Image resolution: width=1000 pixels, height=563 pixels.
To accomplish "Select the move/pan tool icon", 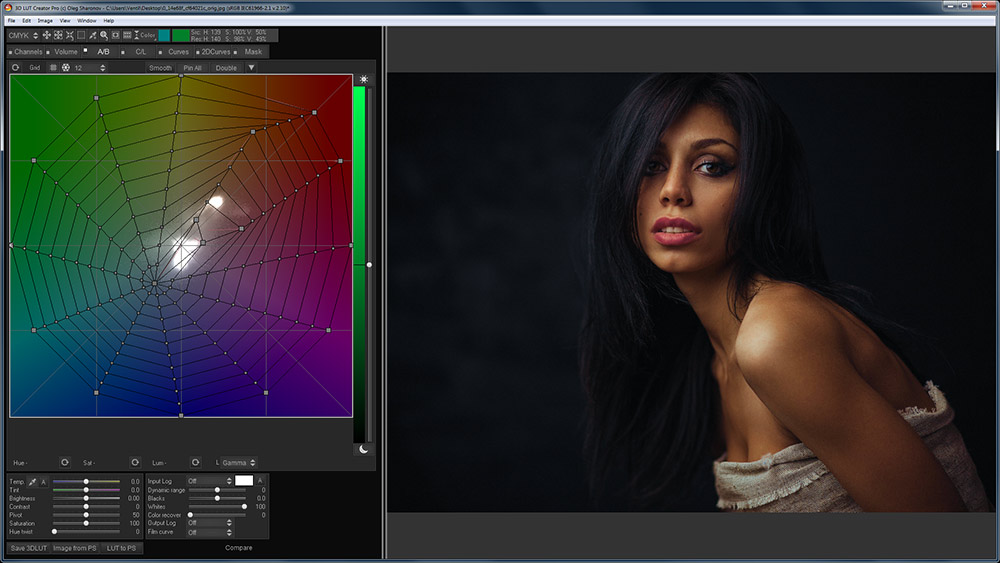I will 46,35.
